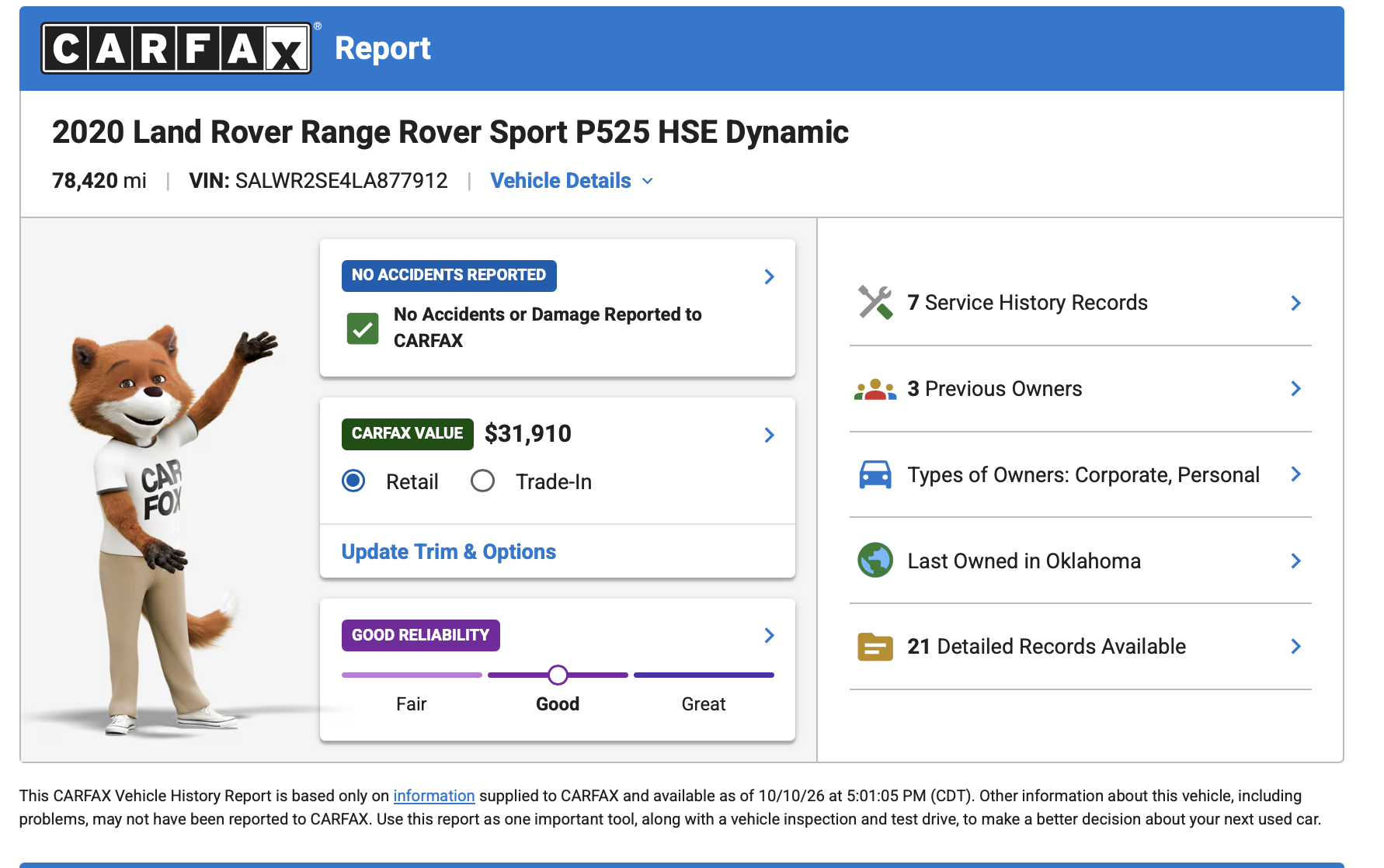Click the folder detailed records icon
Image resolution: width=1384 pixels, height=868 pixels.
(875, 647)
